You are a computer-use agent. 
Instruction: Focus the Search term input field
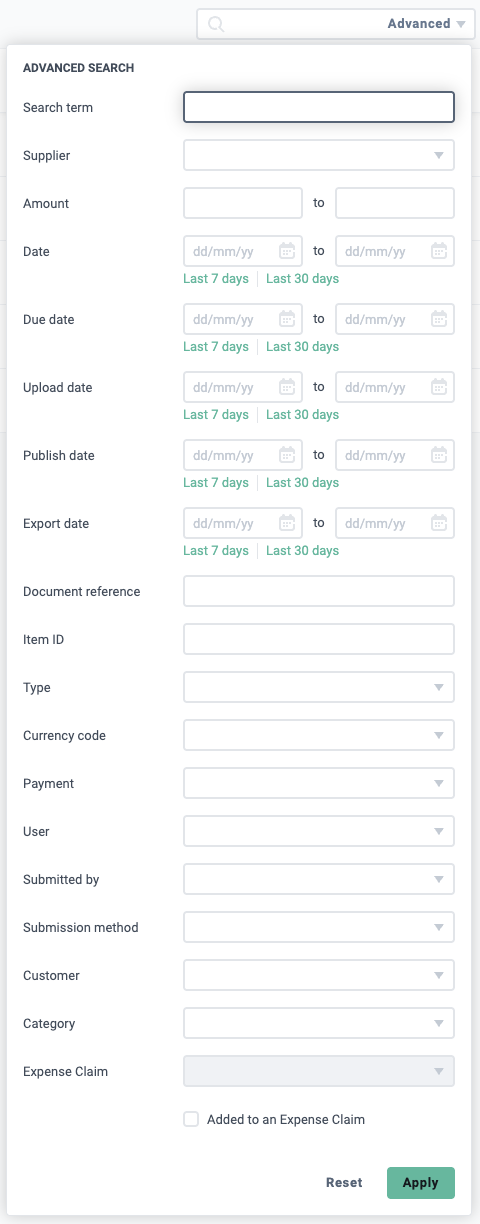click(319, 107)
